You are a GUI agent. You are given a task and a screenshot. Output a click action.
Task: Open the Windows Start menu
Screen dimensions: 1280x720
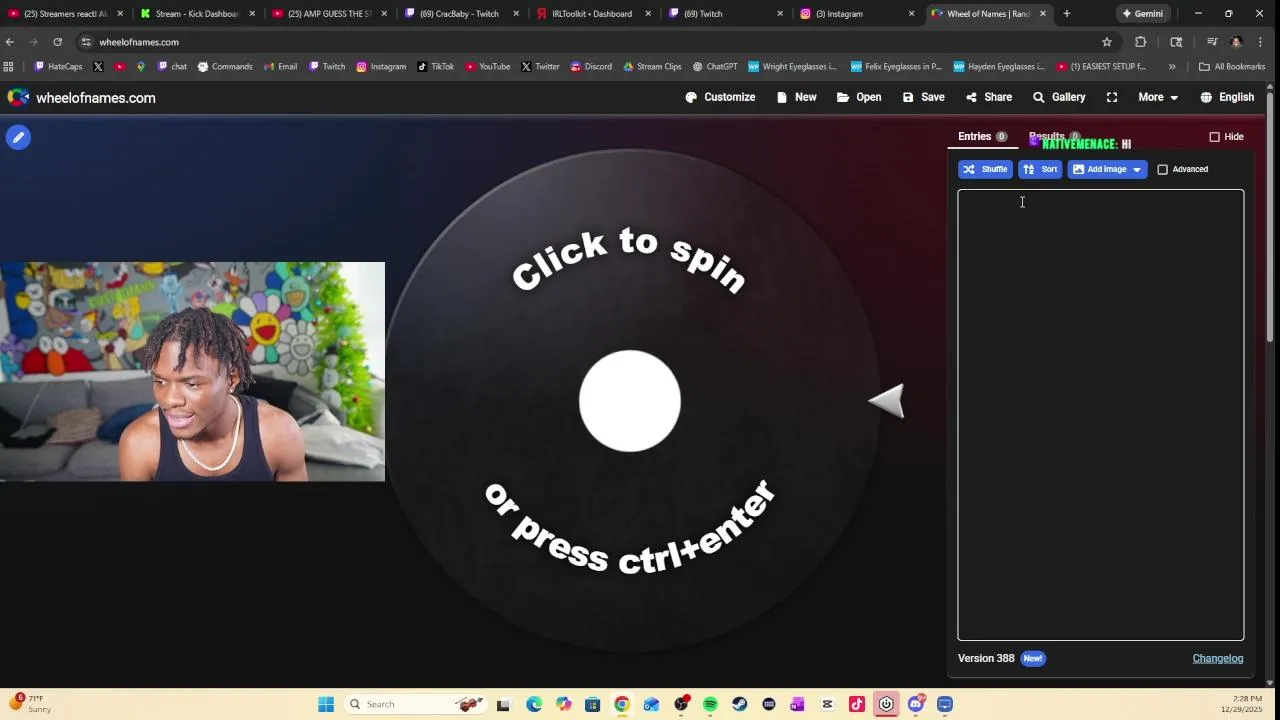(x=326, y=704)
